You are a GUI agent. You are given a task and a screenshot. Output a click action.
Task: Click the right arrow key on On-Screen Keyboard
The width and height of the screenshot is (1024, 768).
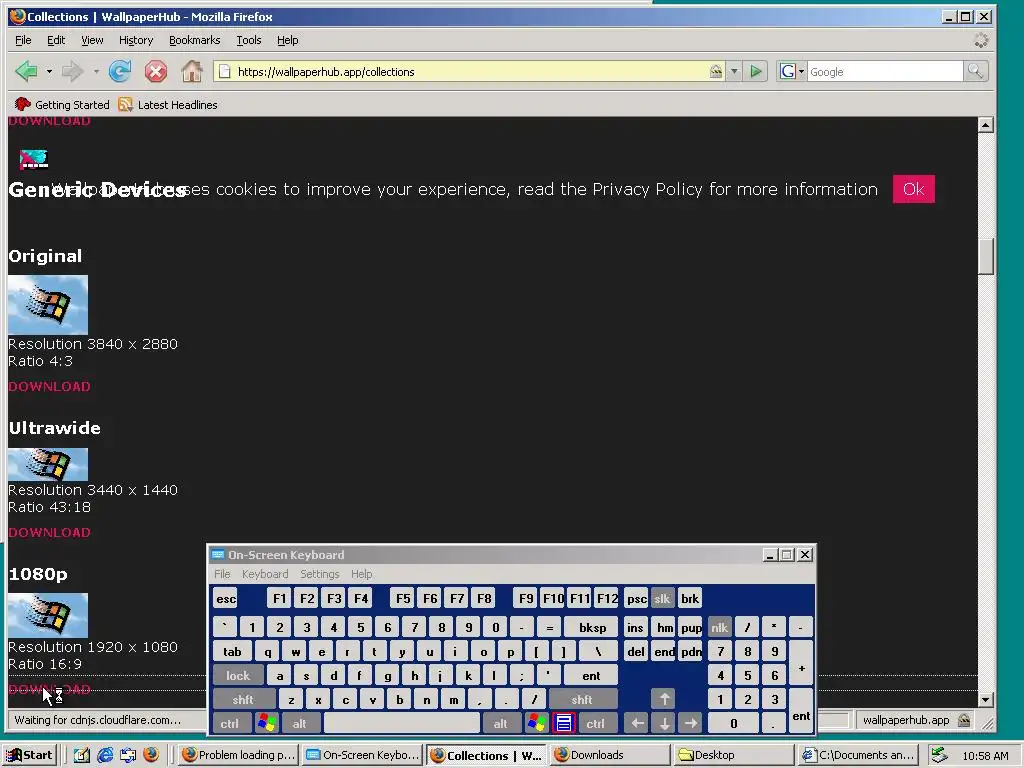(x=691, y=723)
